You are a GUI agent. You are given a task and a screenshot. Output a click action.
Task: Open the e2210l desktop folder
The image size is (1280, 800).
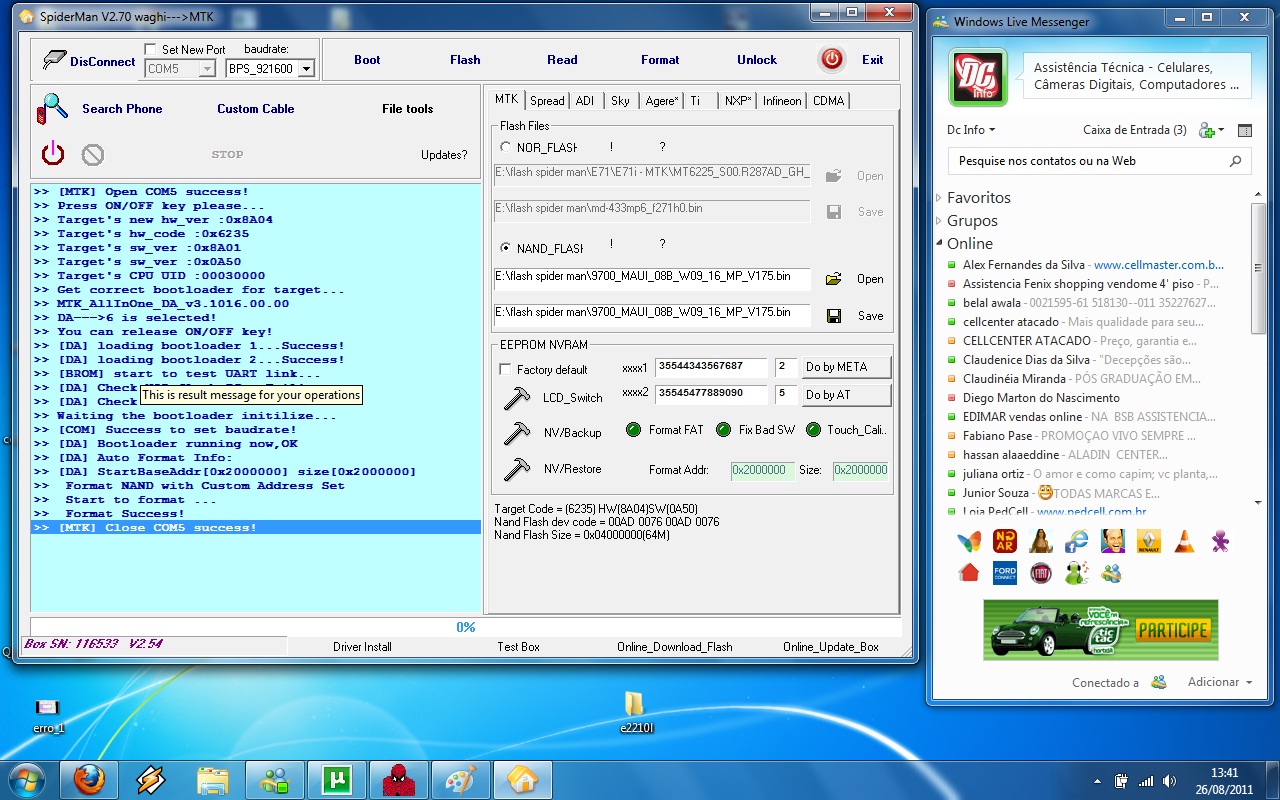coord(636,711)
